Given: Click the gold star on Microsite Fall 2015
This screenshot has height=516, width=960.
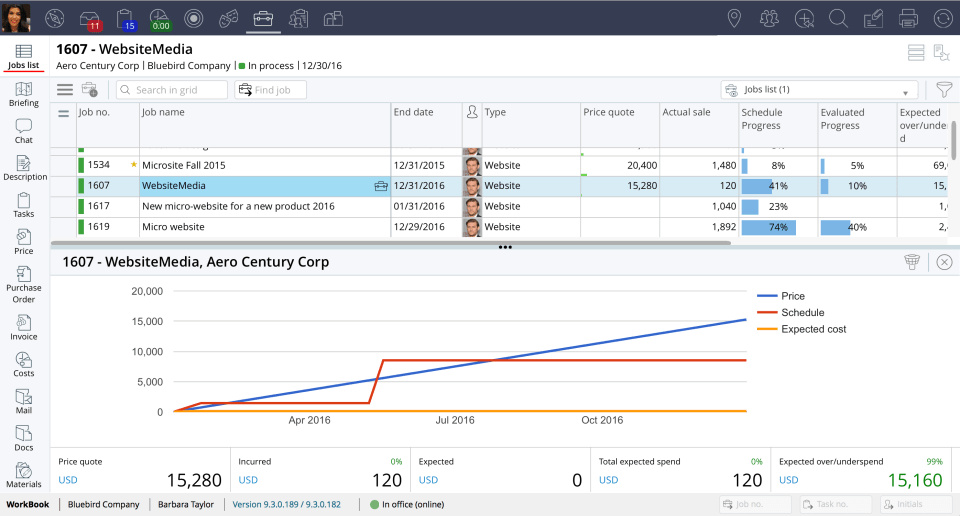Looking at the screenshot, I should tap(133, 165).
